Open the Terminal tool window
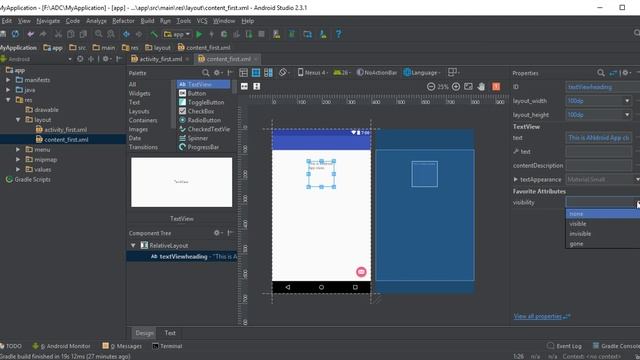Image resolution: width=640 pixels, height=360 pixels. click(167, 346)
